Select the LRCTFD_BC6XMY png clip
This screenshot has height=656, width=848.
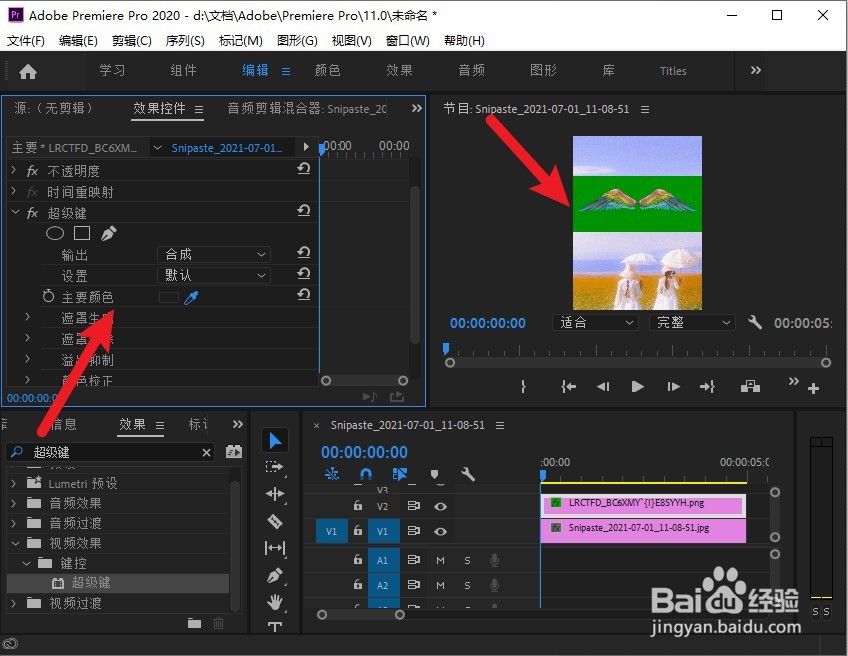pyautogui.click(x=643, y=505)
